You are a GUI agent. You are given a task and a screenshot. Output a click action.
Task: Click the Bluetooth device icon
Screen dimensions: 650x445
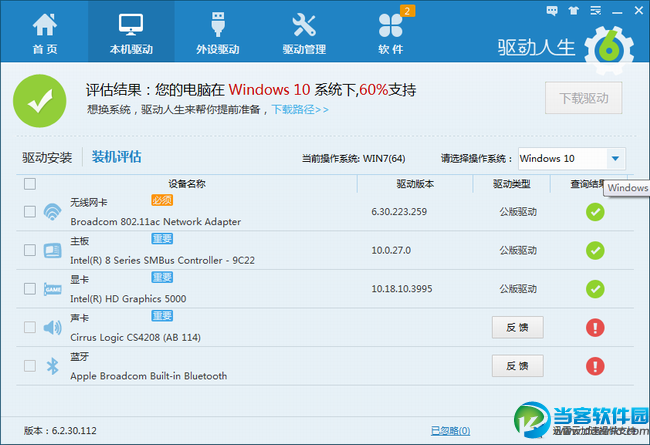[53, 366]
